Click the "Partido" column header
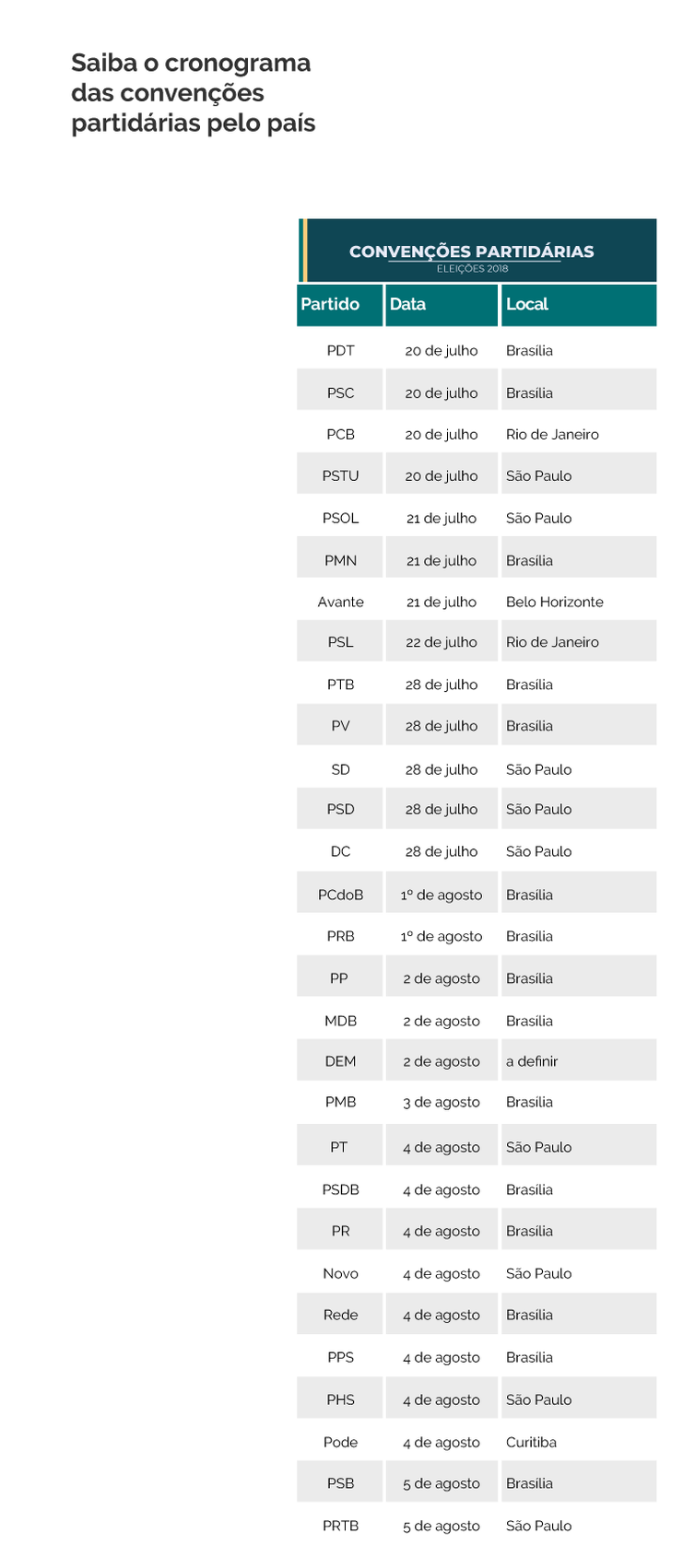The height and width of the screenshot is (1568, 695). tap(330, 304)
